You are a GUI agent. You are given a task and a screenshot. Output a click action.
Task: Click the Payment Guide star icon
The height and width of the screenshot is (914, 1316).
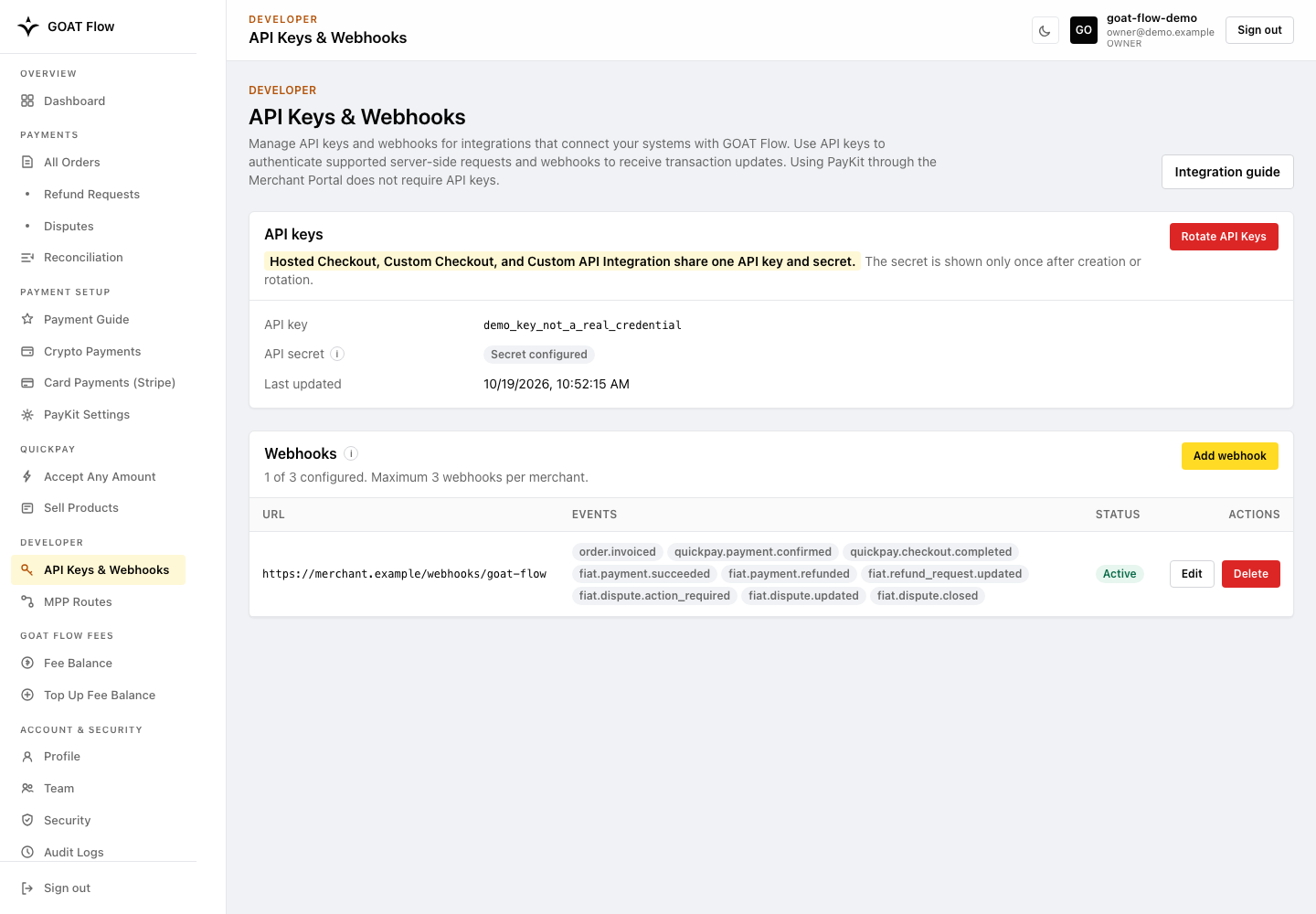coord(27,319)
